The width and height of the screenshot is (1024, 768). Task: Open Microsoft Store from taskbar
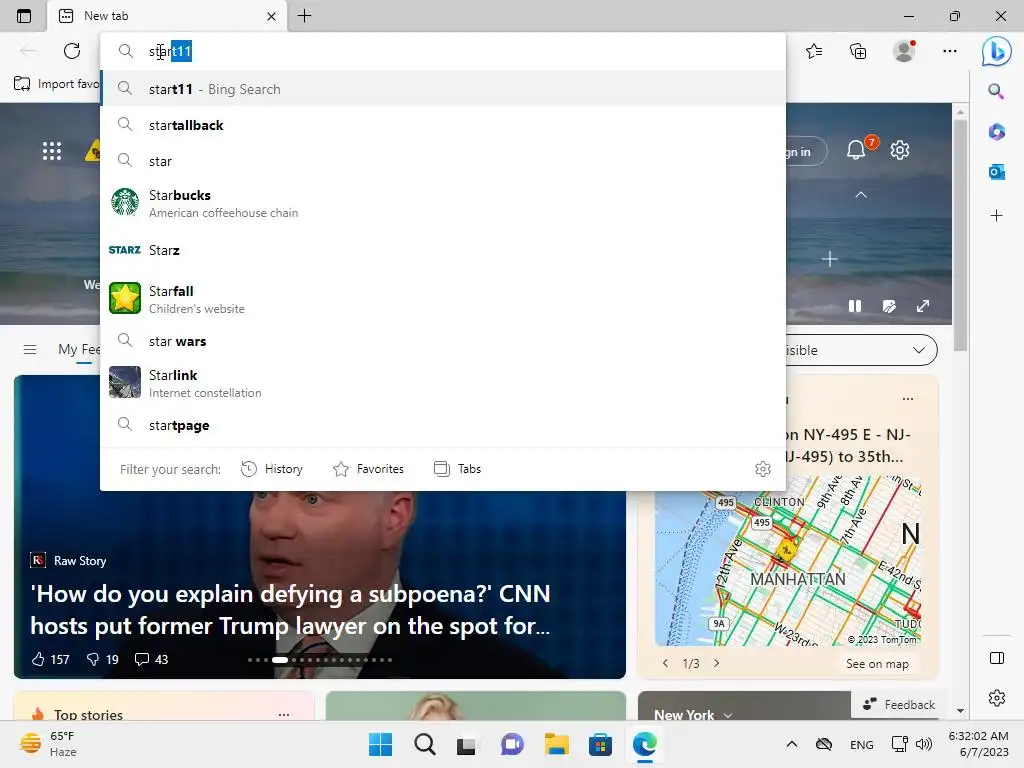[x=600, y=744]
